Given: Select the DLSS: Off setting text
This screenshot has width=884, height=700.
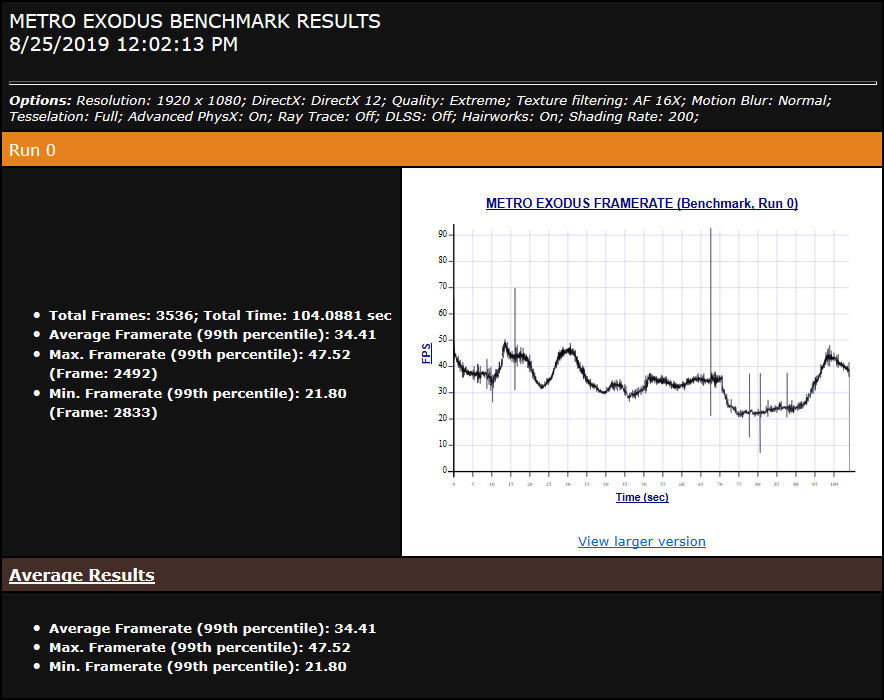Looking at the screenshot, I should (420, 117).
